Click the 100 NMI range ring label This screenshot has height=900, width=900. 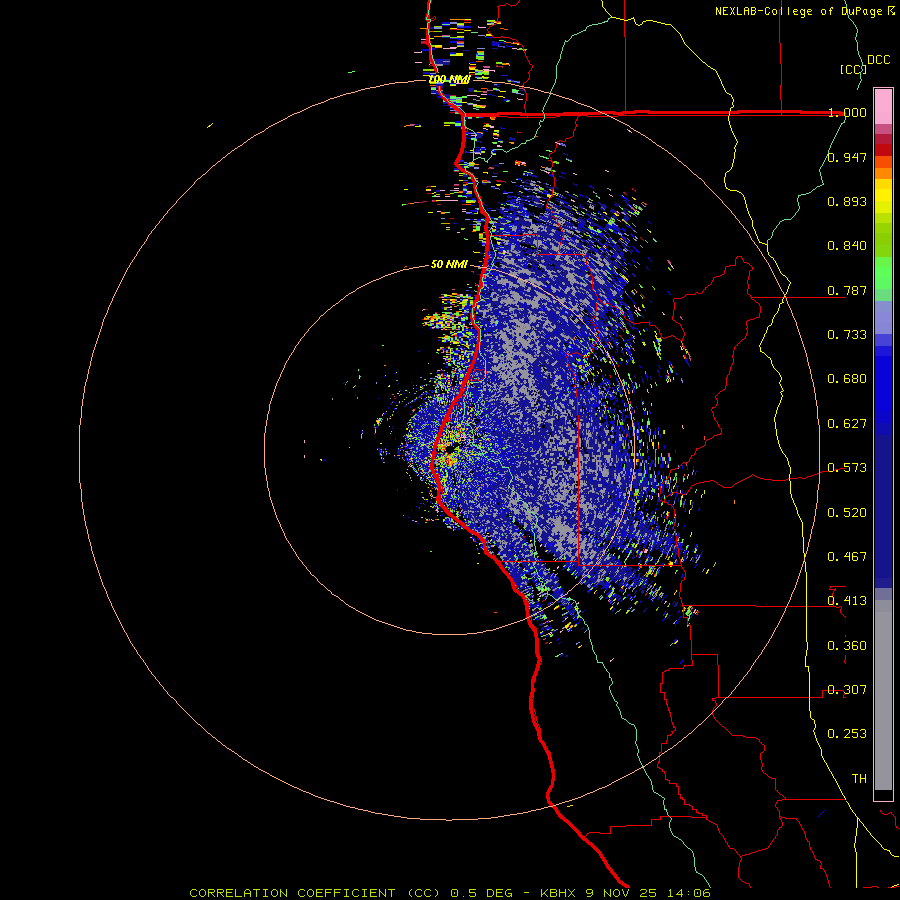[449, 79]
